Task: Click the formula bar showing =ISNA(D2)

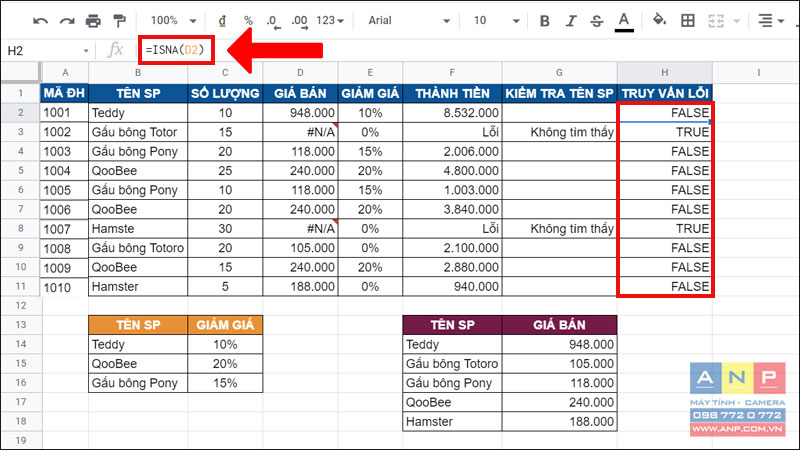Action: (176, 50)
